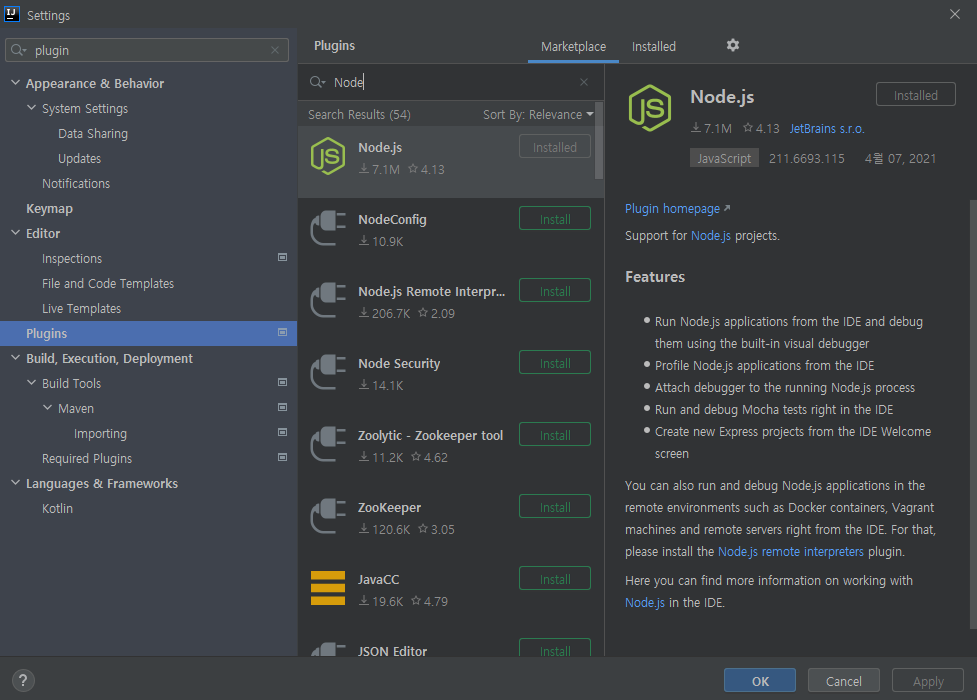This screenshot has height=700, width=977.
Task: Click the settings search magnifier icon
Action: point(19,50)
